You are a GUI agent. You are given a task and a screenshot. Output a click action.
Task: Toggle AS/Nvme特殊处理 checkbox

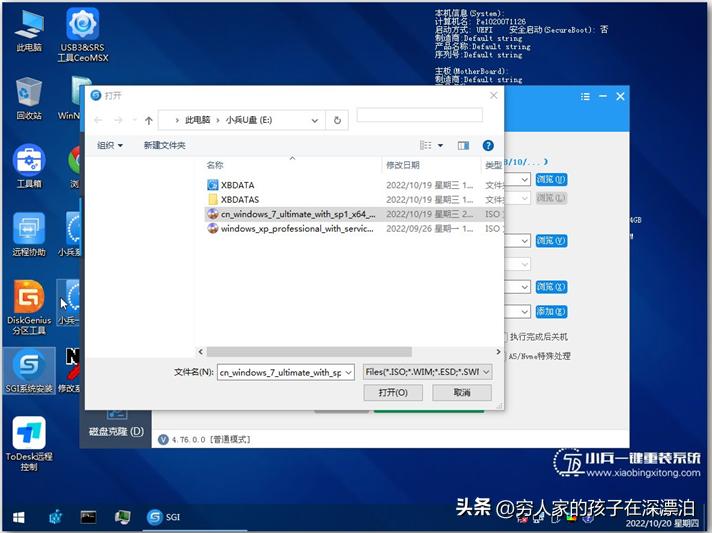pyautogui.click(x=505, y=356)
